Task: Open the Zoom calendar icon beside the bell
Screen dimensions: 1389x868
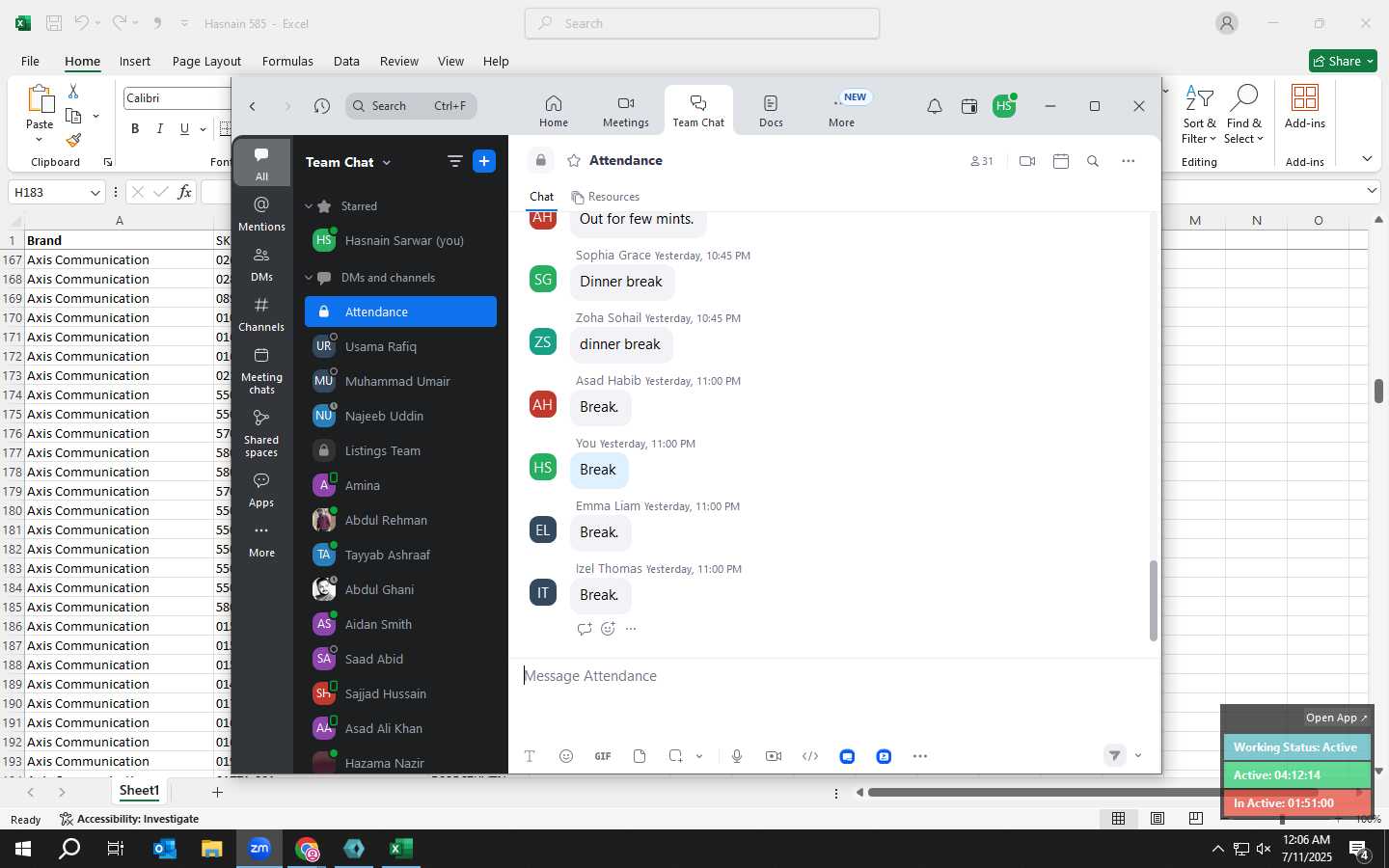Action: click(x=969, y=106)
